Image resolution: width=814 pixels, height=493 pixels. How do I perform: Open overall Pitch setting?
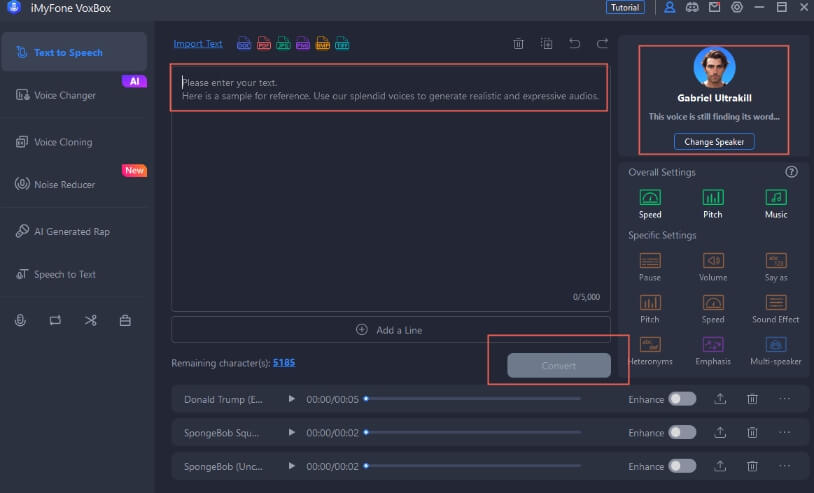coord(713,204)
